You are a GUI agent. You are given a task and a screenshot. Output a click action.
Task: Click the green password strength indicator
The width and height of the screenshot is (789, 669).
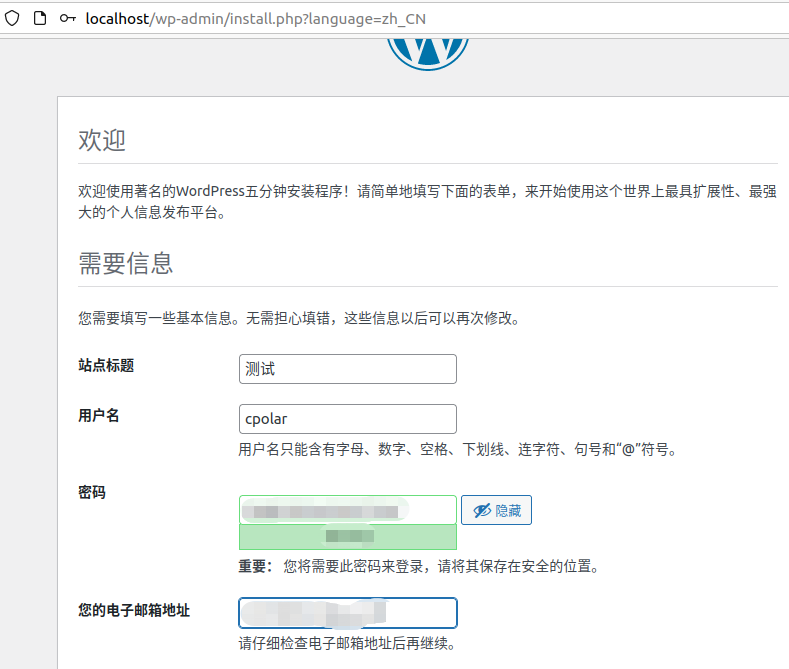(x=348, y=537)
